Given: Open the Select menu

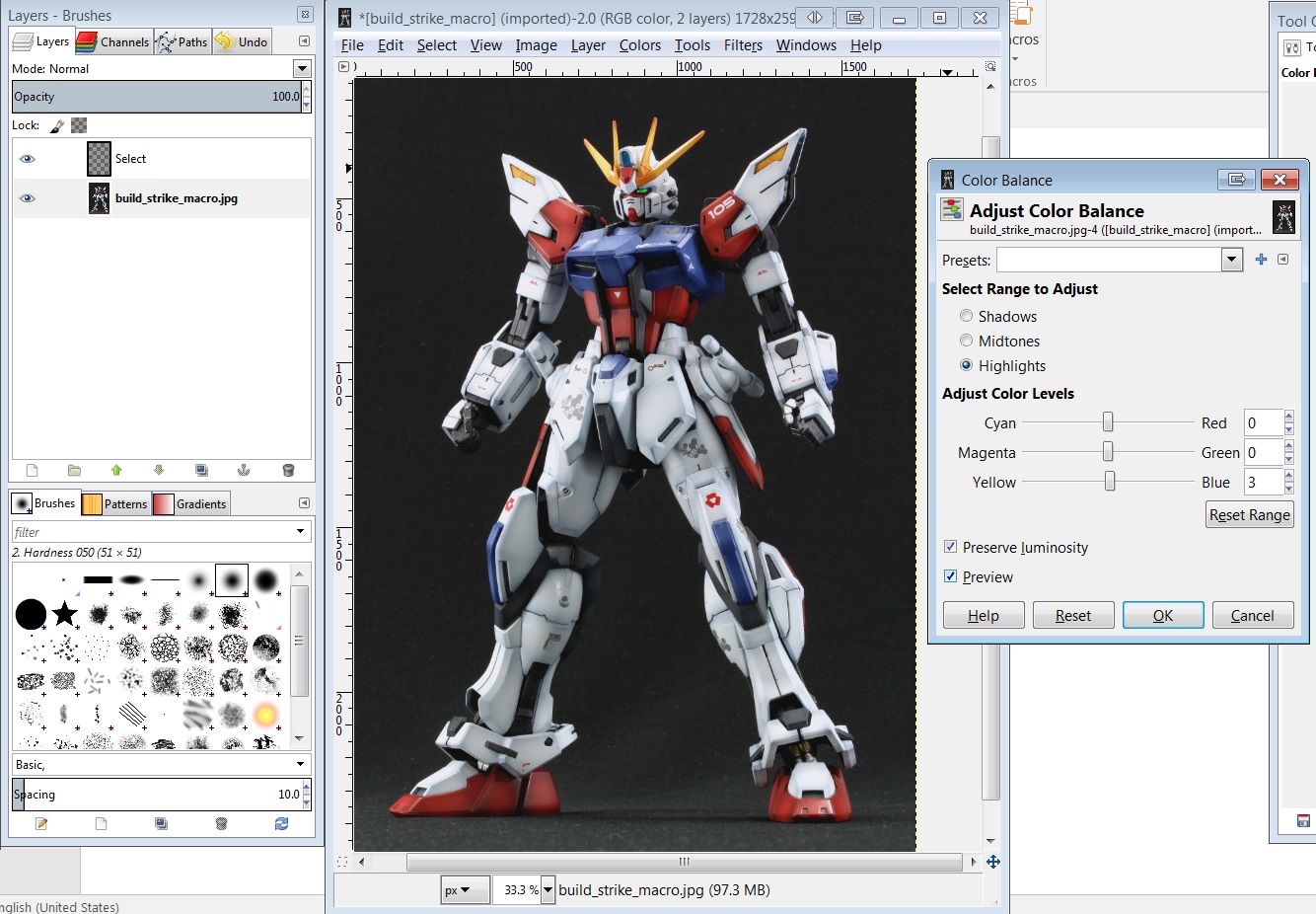Looking at the screenshot, I should (x=436, y=45).
